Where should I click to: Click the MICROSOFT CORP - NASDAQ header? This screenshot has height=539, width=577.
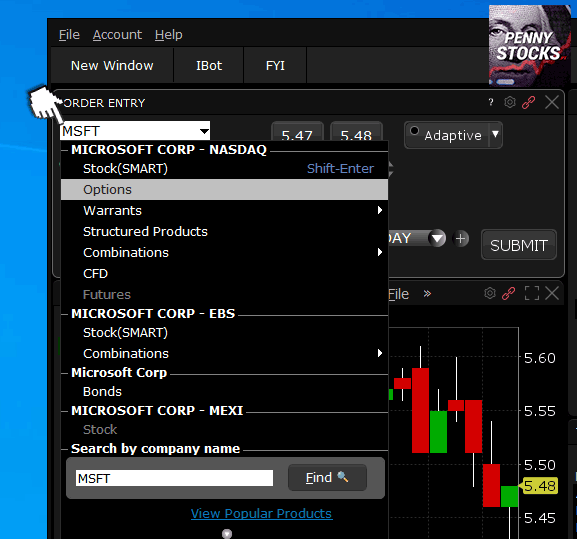click(x=169, y=149)
